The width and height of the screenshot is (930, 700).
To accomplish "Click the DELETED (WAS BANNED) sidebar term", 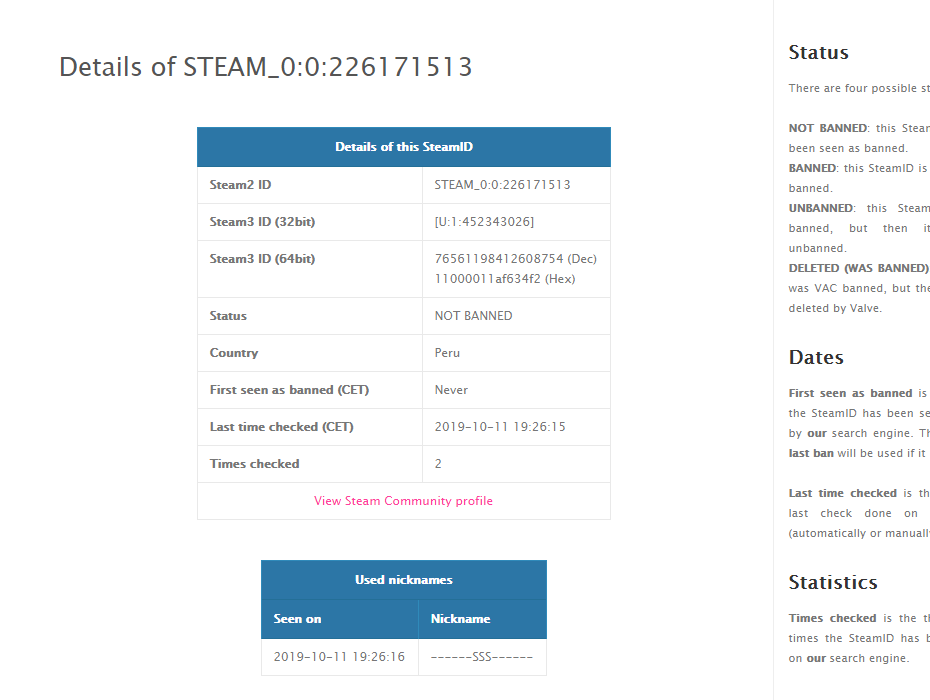I will tap(858, 268).
